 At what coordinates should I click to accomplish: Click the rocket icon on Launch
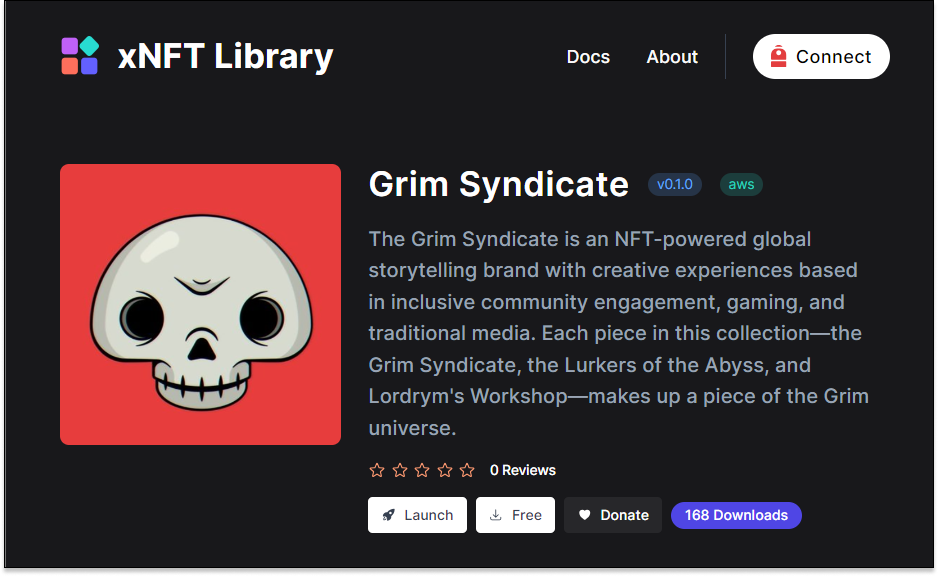389,515
